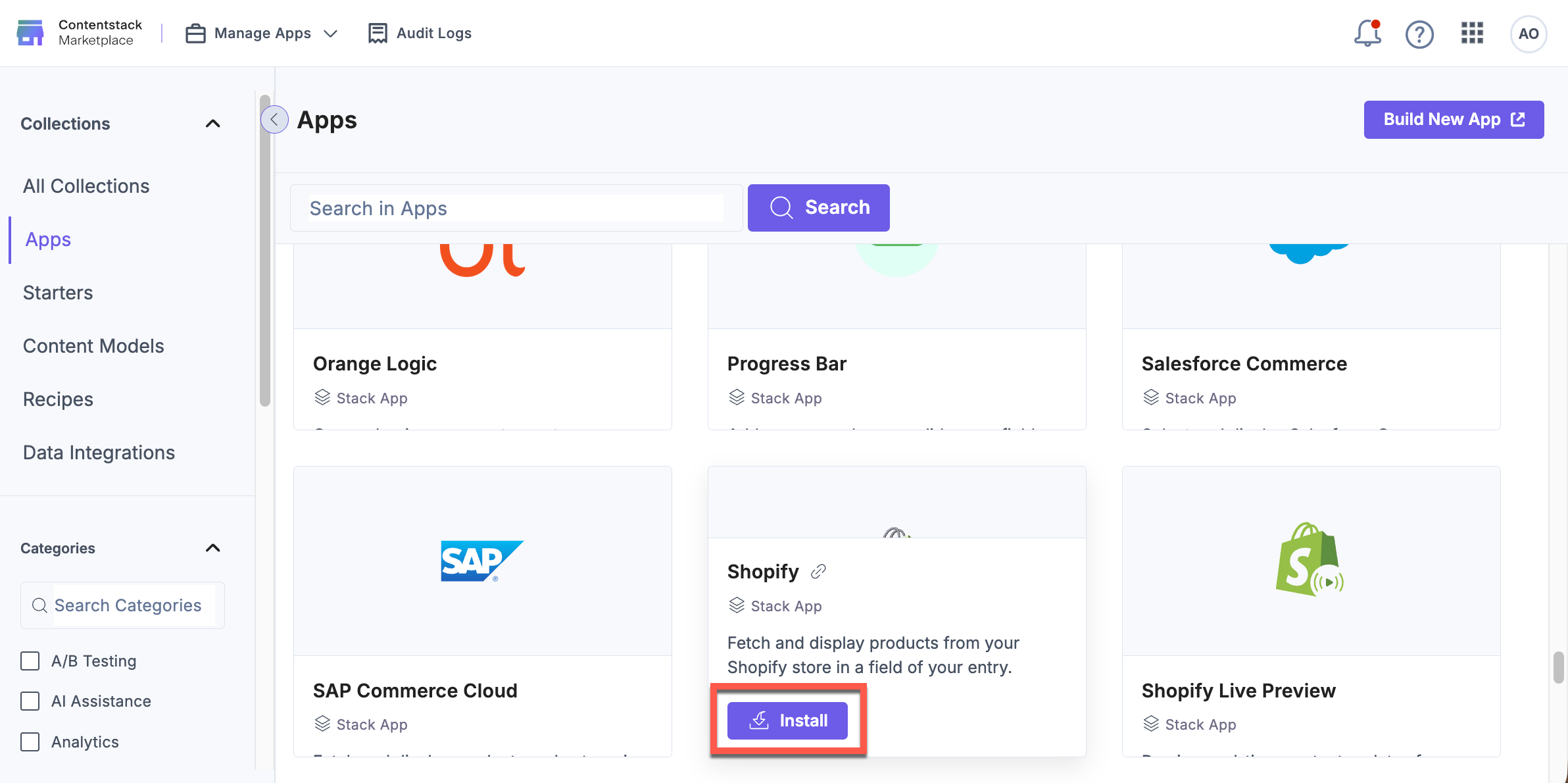Focus the Search Categories field
This screenshot has width=1568, height=783.
point(122,605)
